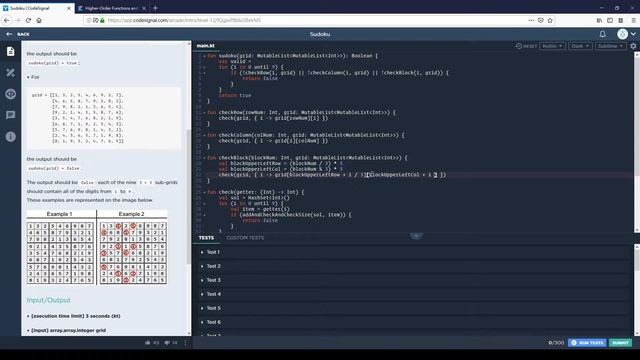Screen dimensions: 640x360
Task: Click the Example 1 sudoku grid image
Action: pyautogui.click(x=60, y=253)
